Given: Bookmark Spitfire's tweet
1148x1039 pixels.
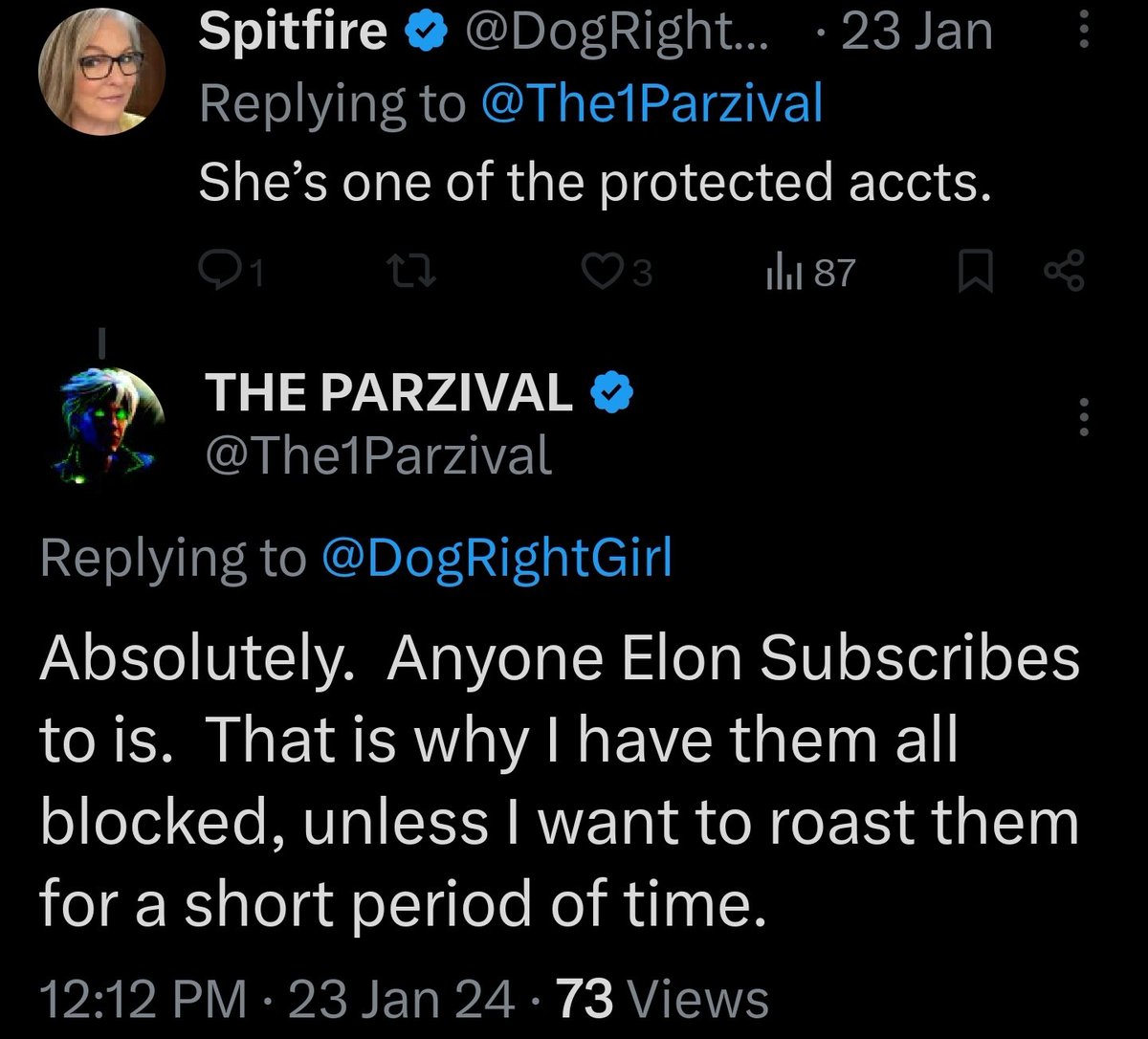Looking at the screenshot, I should click(972, 275).
